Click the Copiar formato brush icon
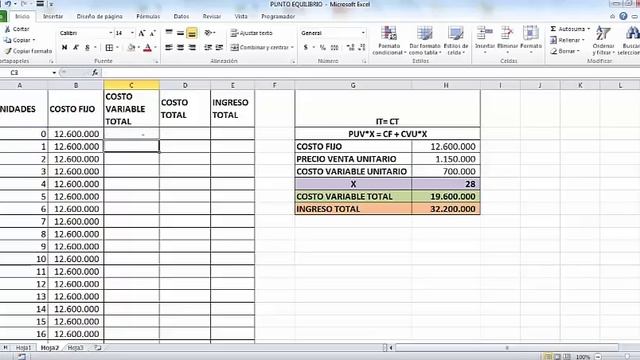Screen dimensions: 640x360 point(8,51)
